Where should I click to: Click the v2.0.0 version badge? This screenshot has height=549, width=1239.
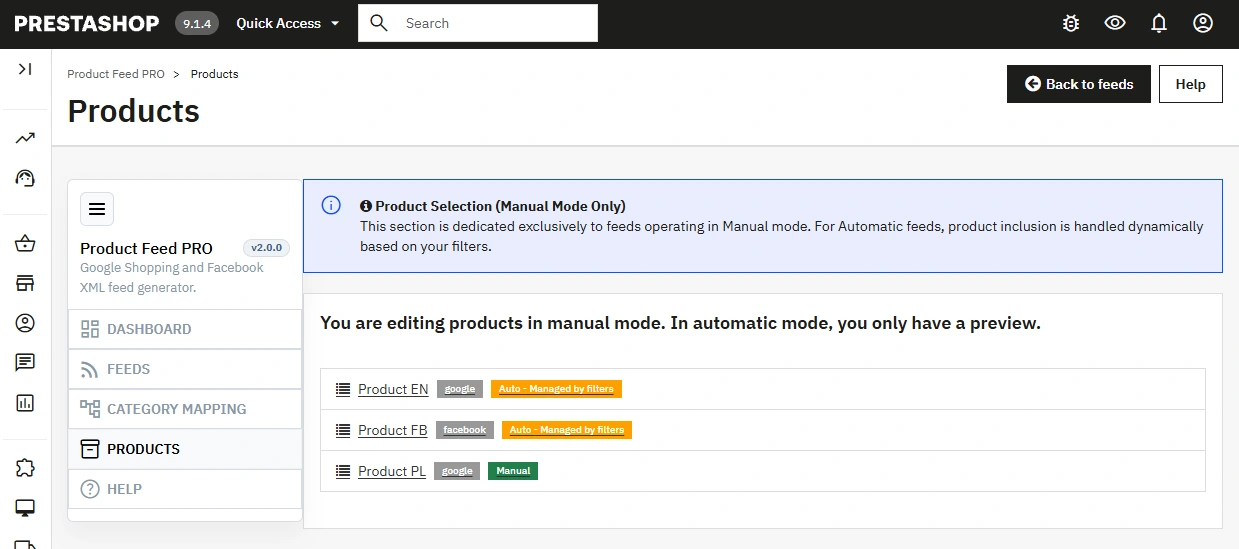266,248
